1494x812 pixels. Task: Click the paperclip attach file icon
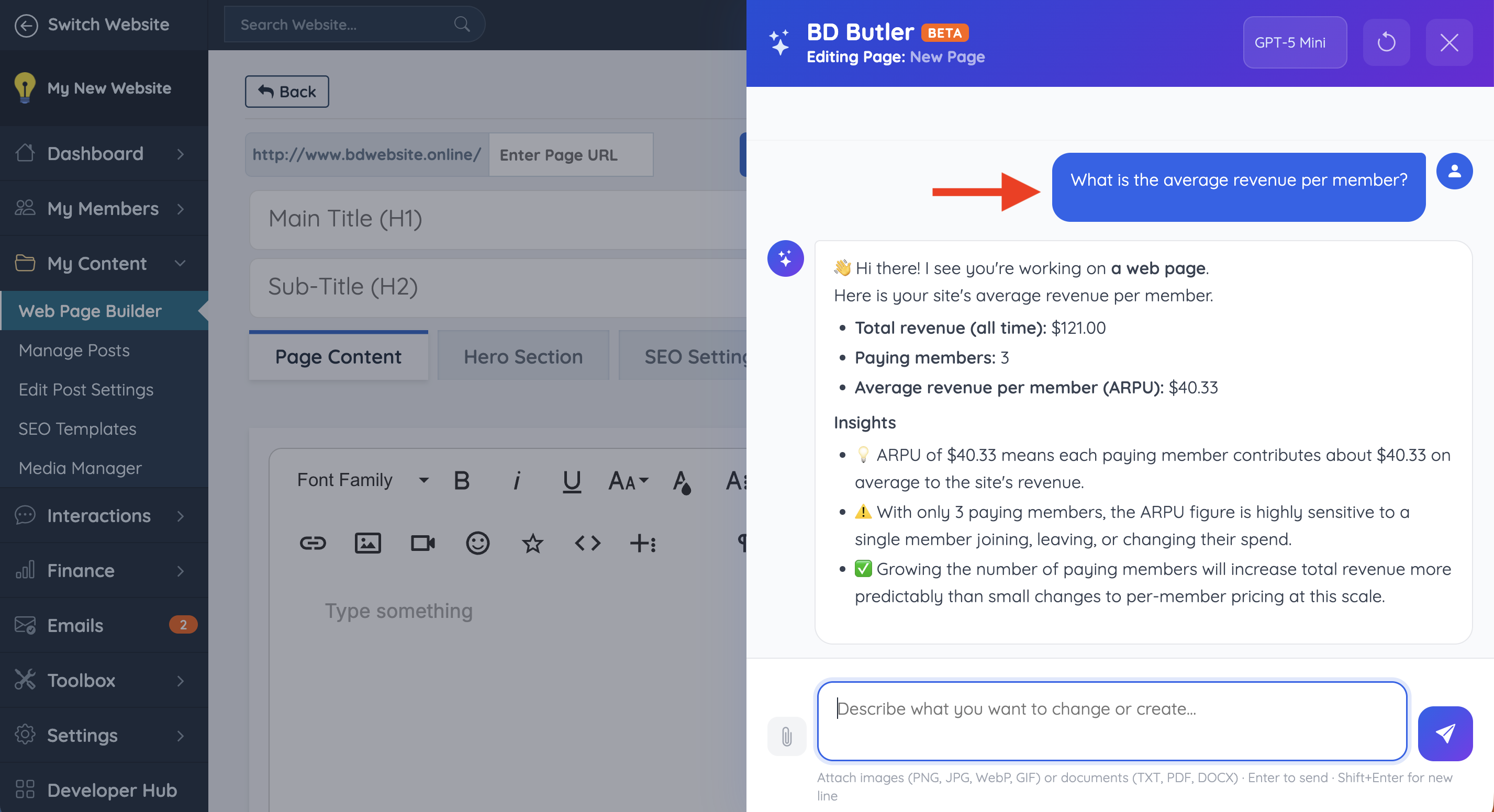(x=786, y=736)
